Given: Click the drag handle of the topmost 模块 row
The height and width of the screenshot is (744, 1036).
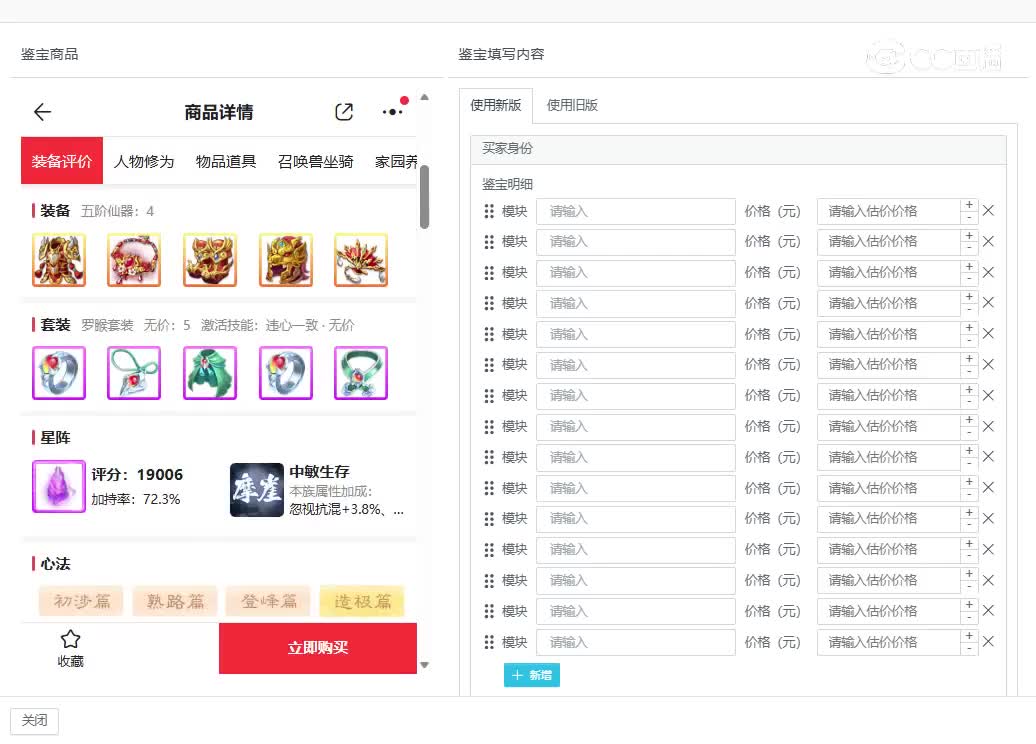Looking at the screenshot, I should point(489,211).
